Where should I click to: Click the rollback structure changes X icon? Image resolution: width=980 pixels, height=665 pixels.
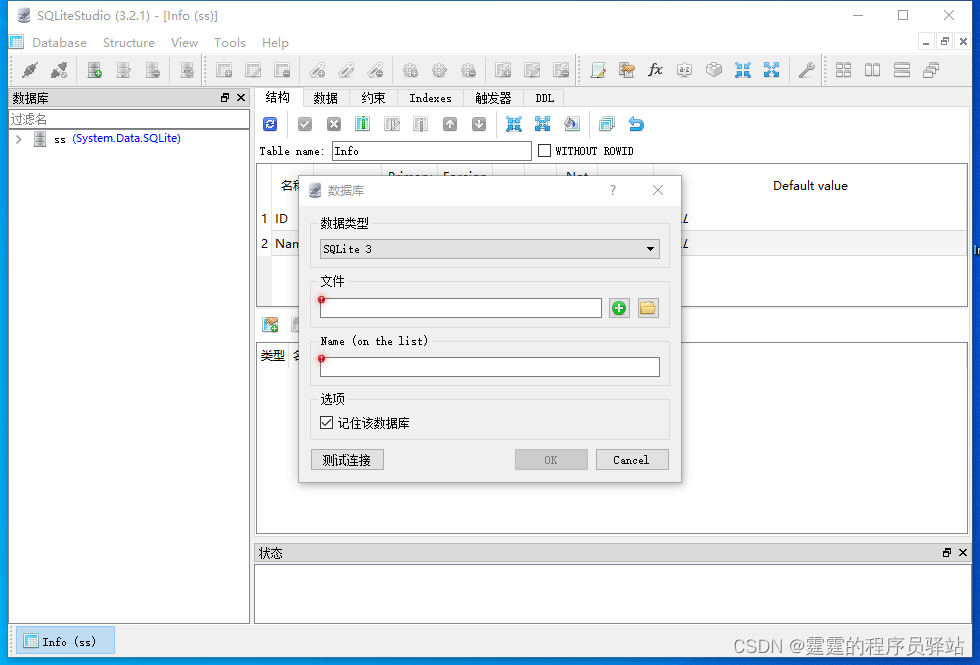(334, 124)
